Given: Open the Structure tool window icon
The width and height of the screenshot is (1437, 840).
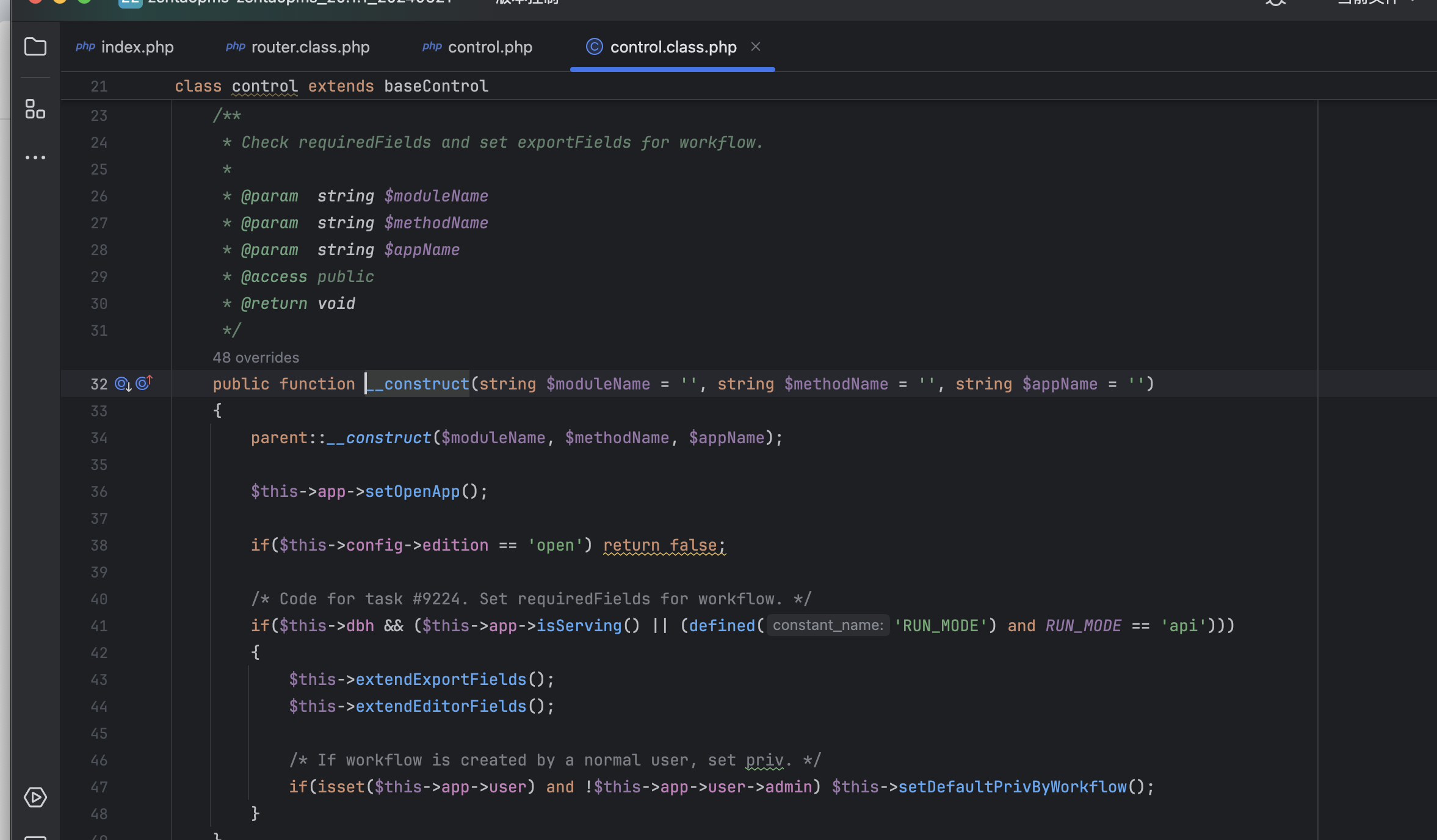Looking at the screenshot, I should pyautogui.click(x=35, y=109).
